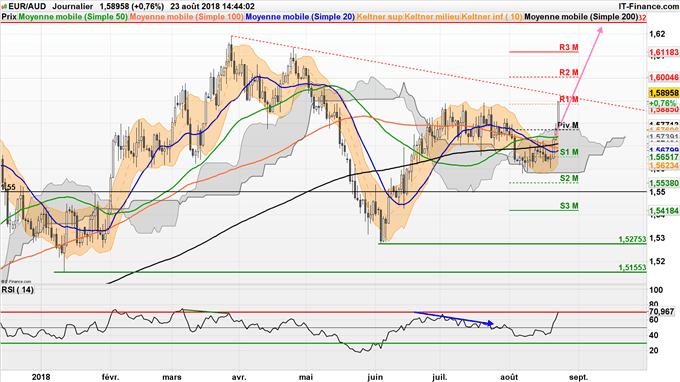Select the Keltner milieu legend entry

432,17
